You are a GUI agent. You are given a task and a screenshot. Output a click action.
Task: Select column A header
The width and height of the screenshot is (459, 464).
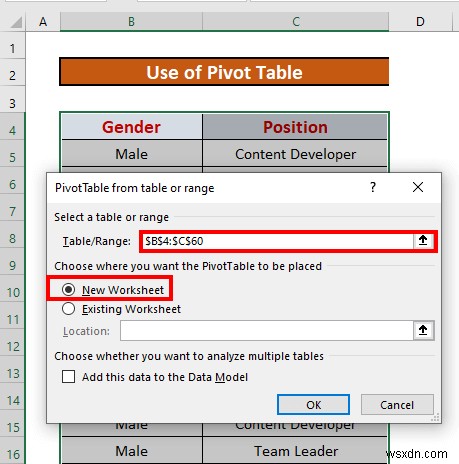tap(43, 22)
